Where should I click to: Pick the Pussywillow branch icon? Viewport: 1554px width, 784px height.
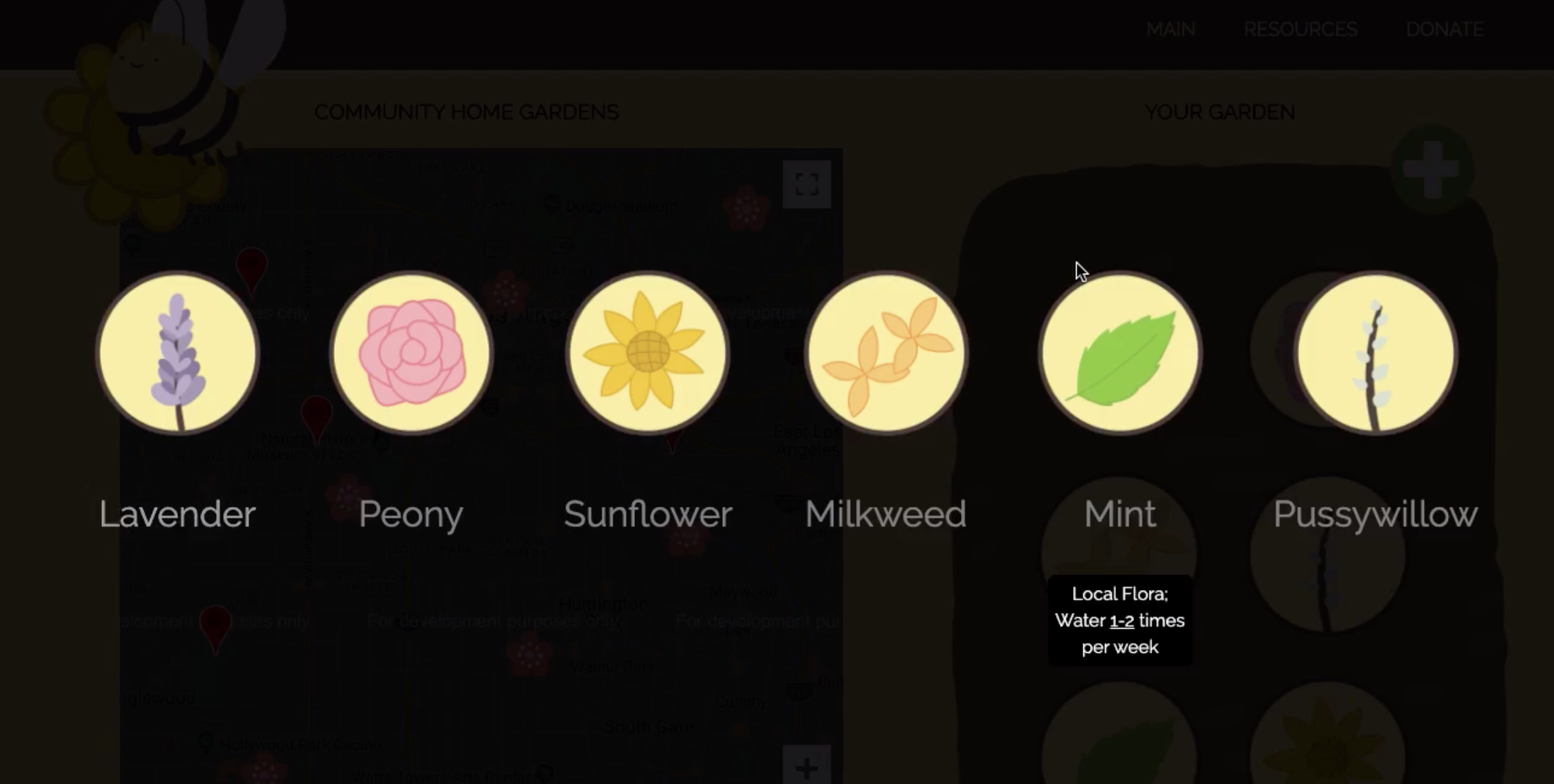tap(1375, 353)
